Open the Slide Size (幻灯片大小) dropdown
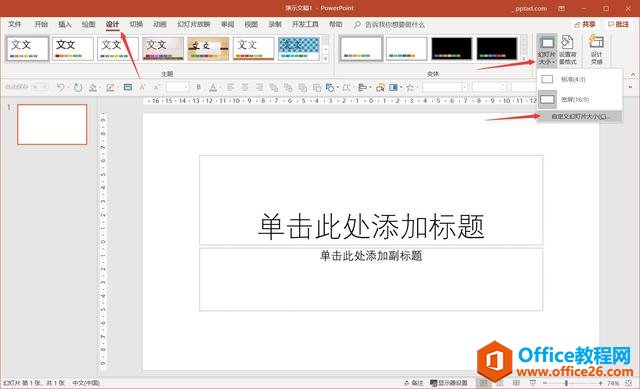Viewport: 640px width, 389px height. pyautogui.click(x=547, y=50)
